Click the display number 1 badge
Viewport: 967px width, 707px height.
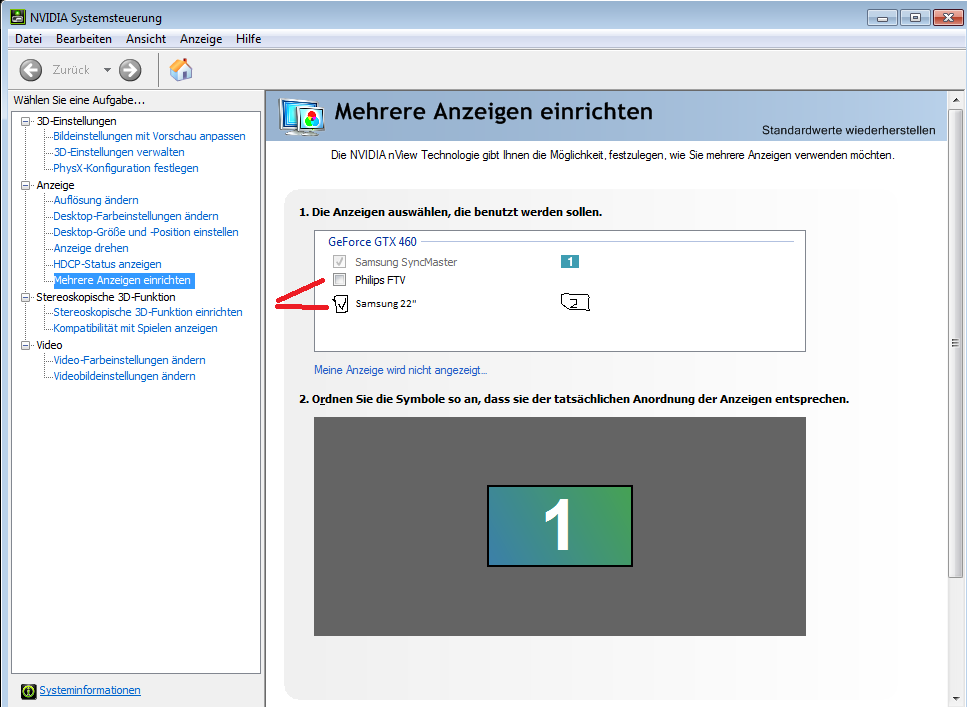click(x=569, y=262)
